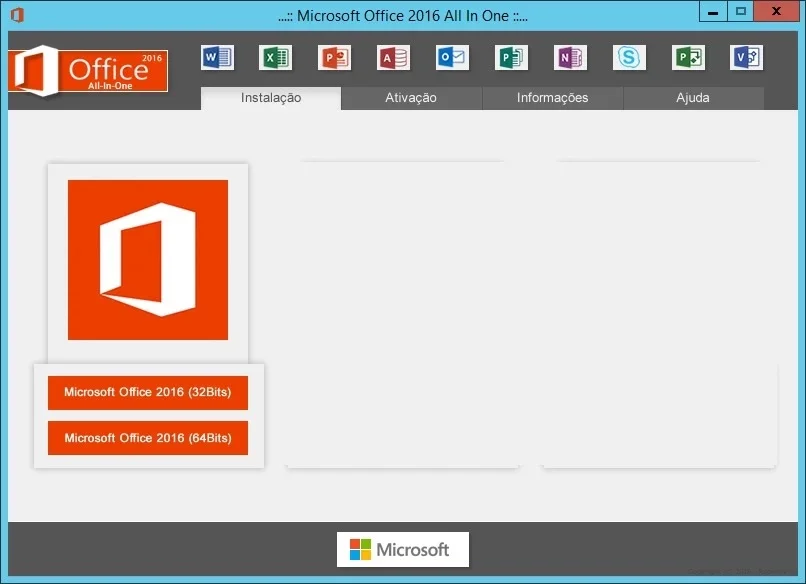Screen dimensions: 806x584
Task: Install Microsoft Office 2016 (32Bits)
Action: [x=148, y=393]
